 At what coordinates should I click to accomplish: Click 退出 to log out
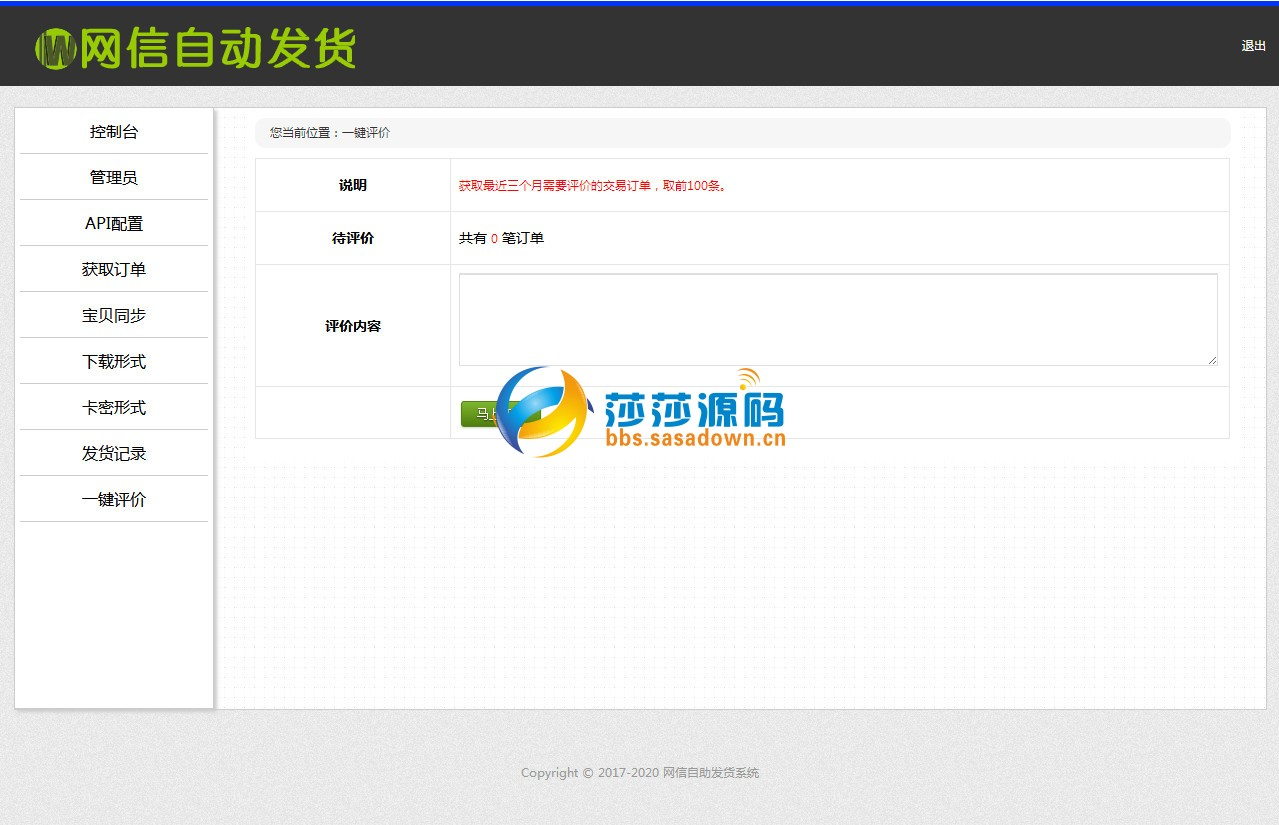tap(1252, 45)
